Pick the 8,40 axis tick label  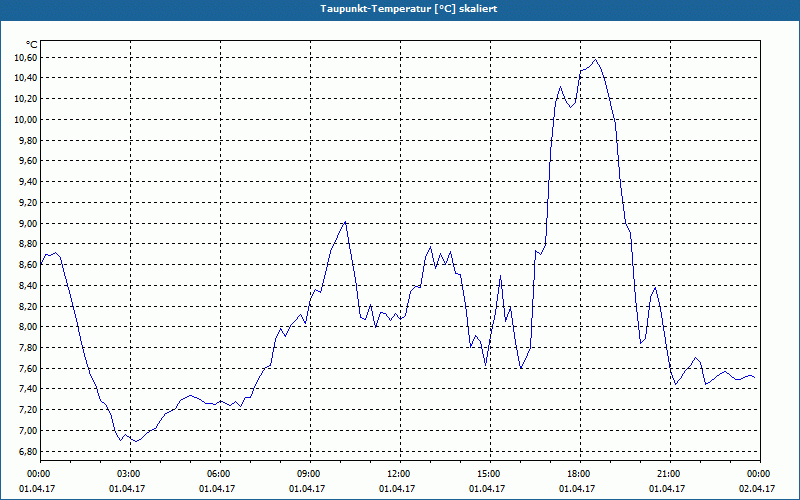click(x=28, y=286)
